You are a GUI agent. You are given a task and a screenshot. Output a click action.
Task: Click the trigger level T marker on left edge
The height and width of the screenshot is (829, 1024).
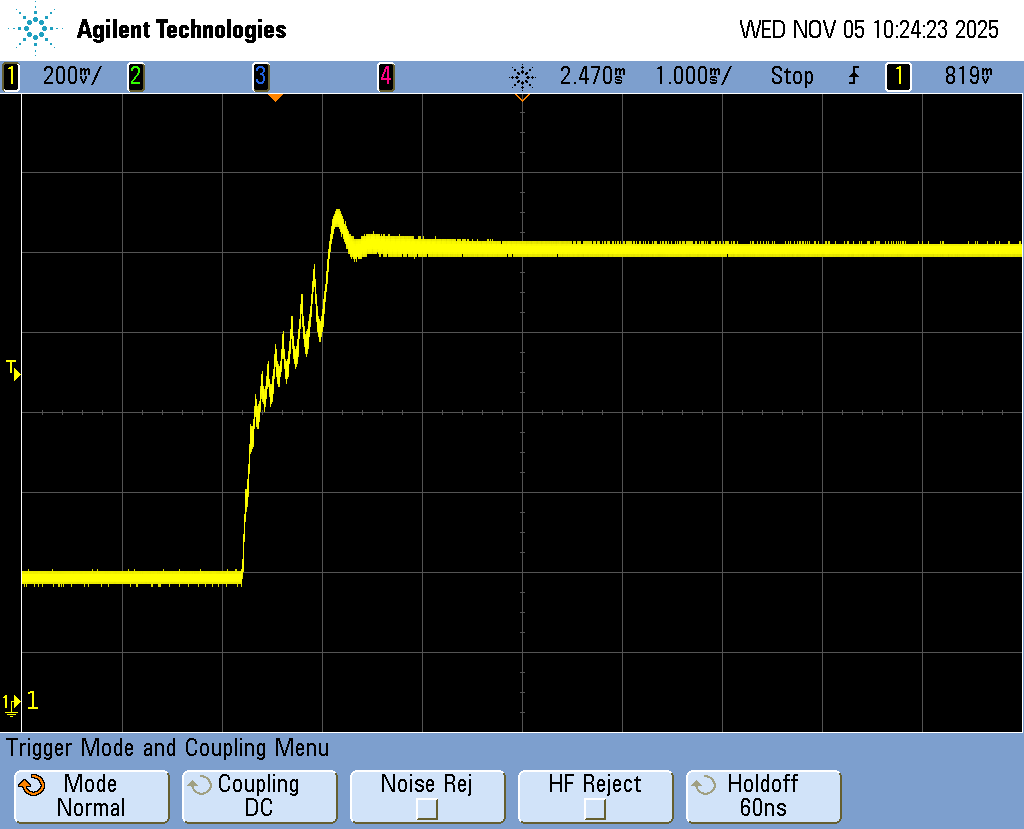point(13,370)
